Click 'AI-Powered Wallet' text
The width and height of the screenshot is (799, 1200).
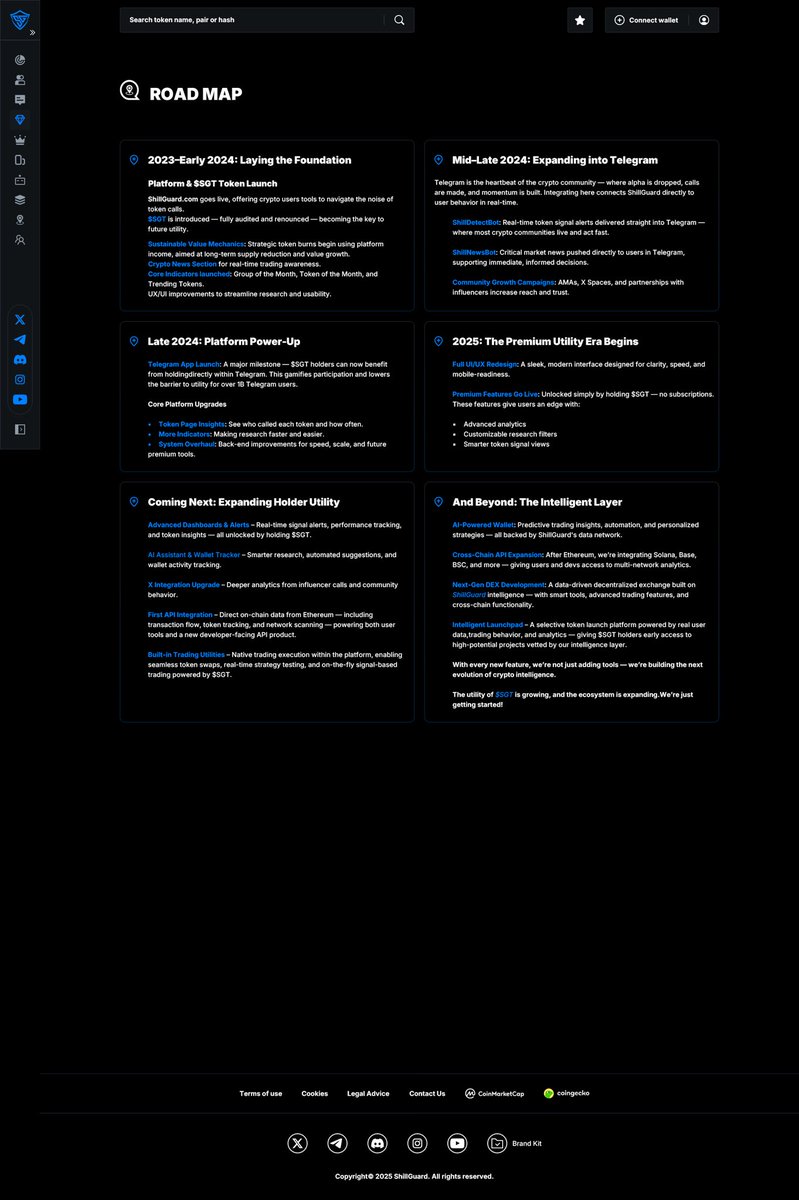pos(484,524)
